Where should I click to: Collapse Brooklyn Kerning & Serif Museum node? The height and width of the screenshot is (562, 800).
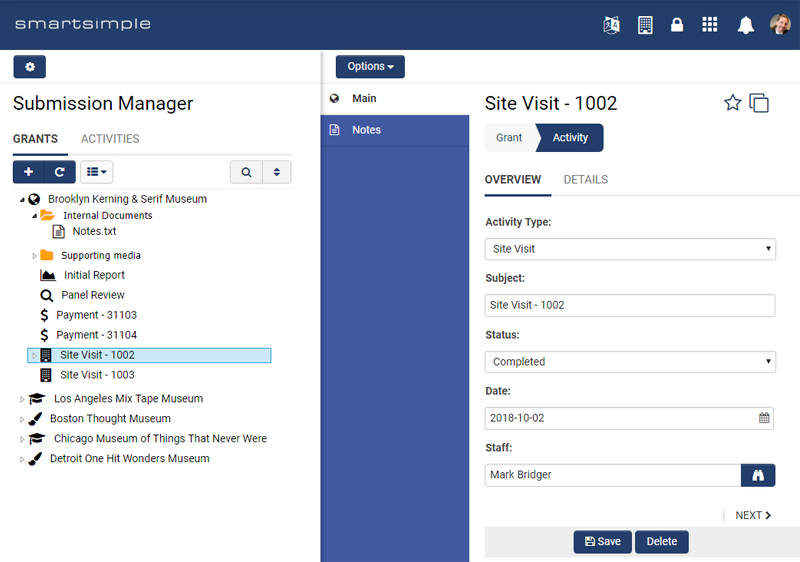[x=22, y=200]
